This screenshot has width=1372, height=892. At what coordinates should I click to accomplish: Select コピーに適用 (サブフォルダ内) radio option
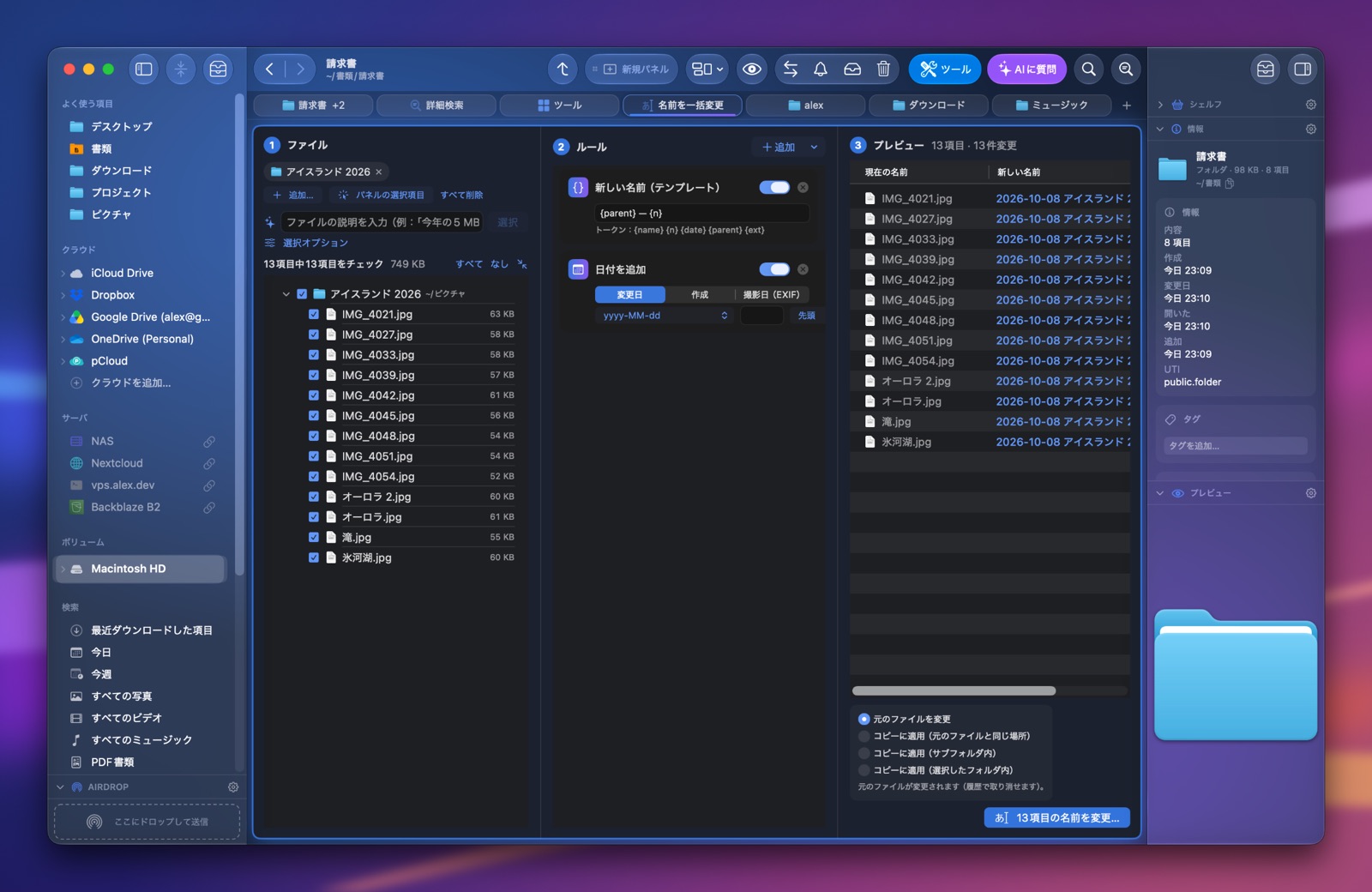pyautogui.click(x=864, y=753)
